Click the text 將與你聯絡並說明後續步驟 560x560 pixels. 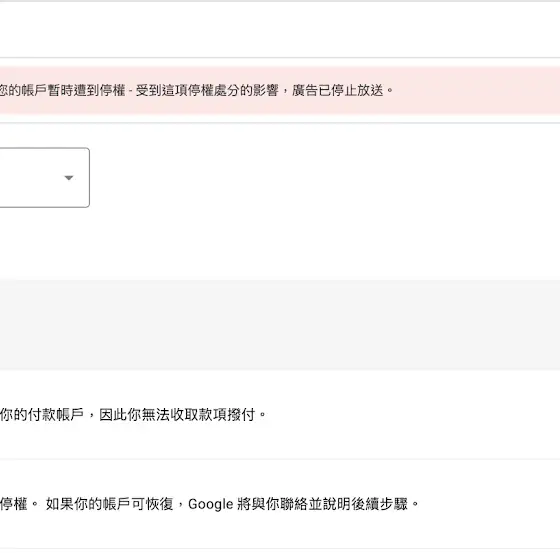322,504
